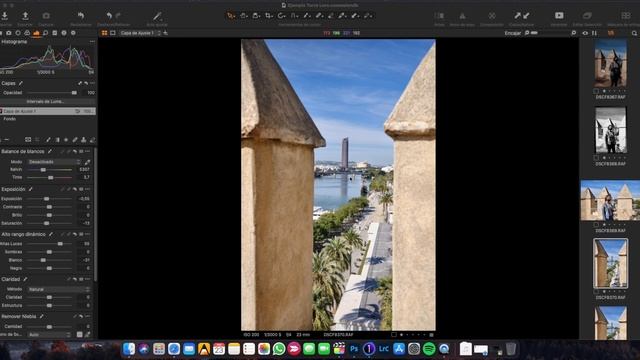640x360 pixels.
Task: Select the keystone cursor tool
Action: pos(294,16)
